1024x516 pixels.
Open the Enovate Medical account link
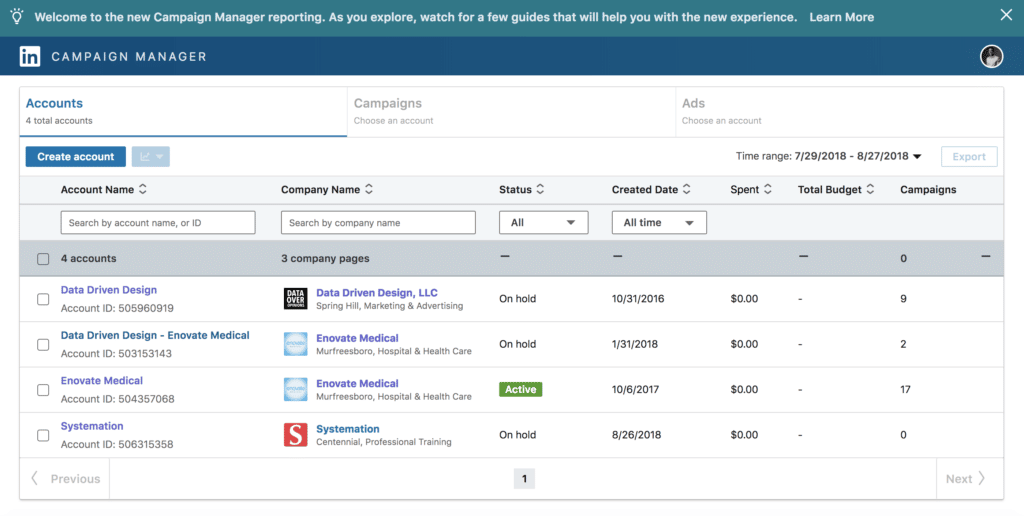coord(101,381)
